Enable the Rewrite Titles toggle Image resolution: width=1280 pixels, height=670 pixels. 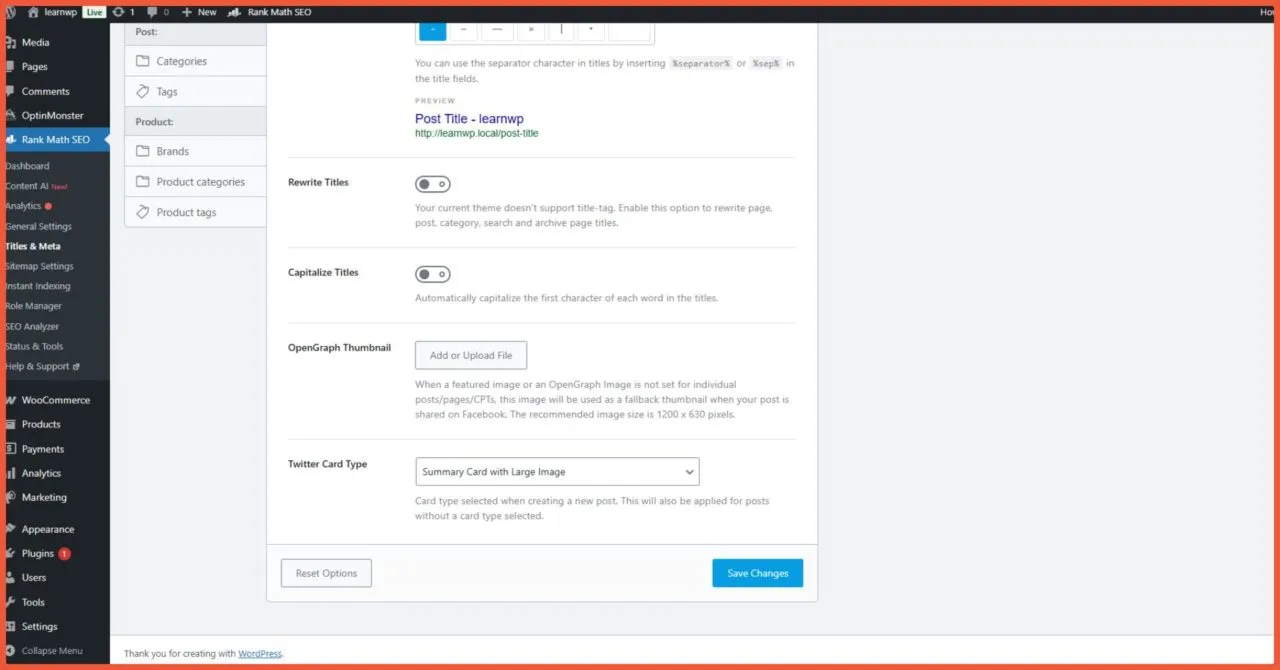pyautogui.click(x=433, y=184)
